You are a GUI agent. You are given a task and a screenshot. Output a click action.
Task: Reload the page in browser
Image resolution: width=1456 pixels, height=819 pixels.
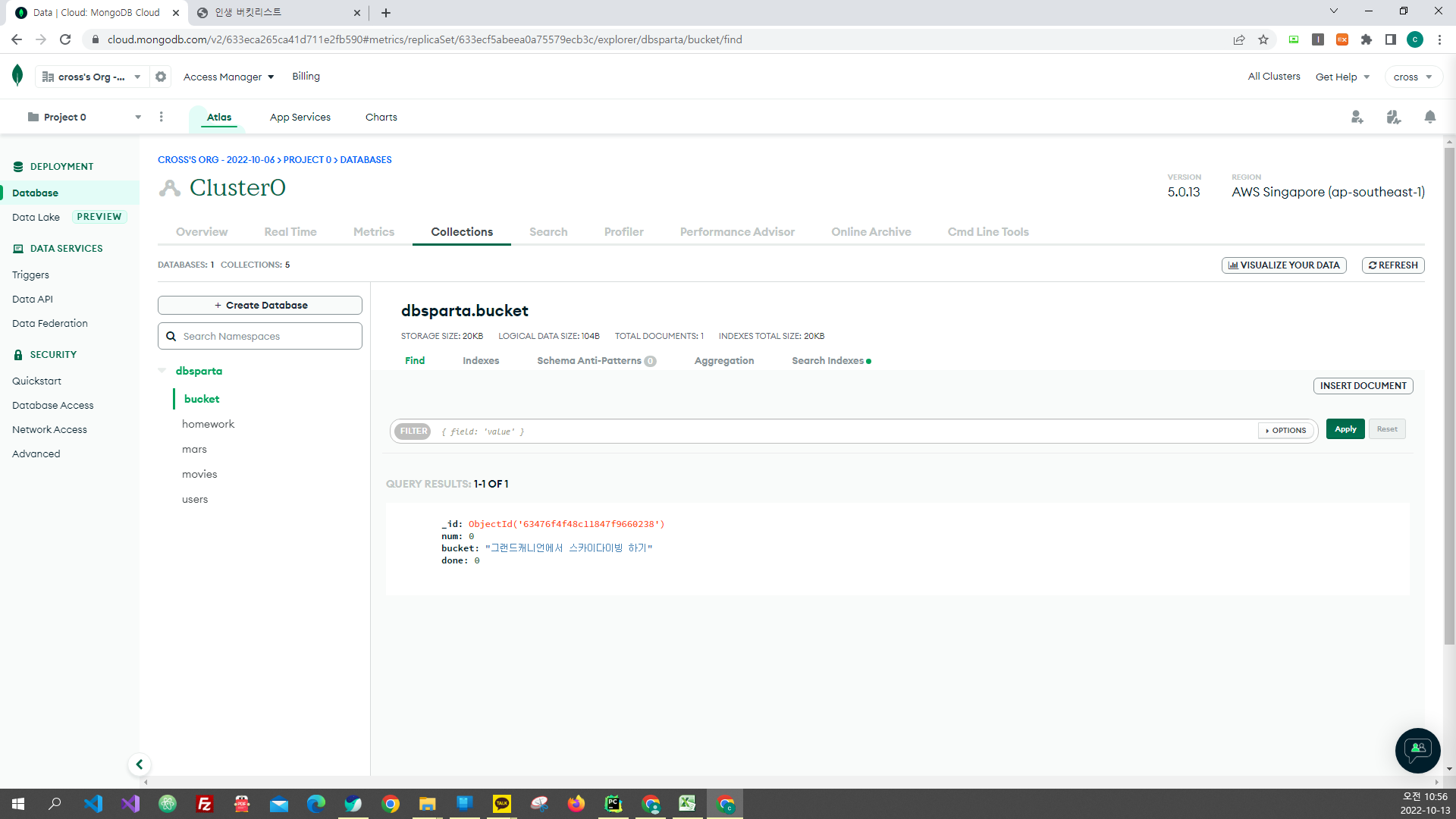(65, 39)
